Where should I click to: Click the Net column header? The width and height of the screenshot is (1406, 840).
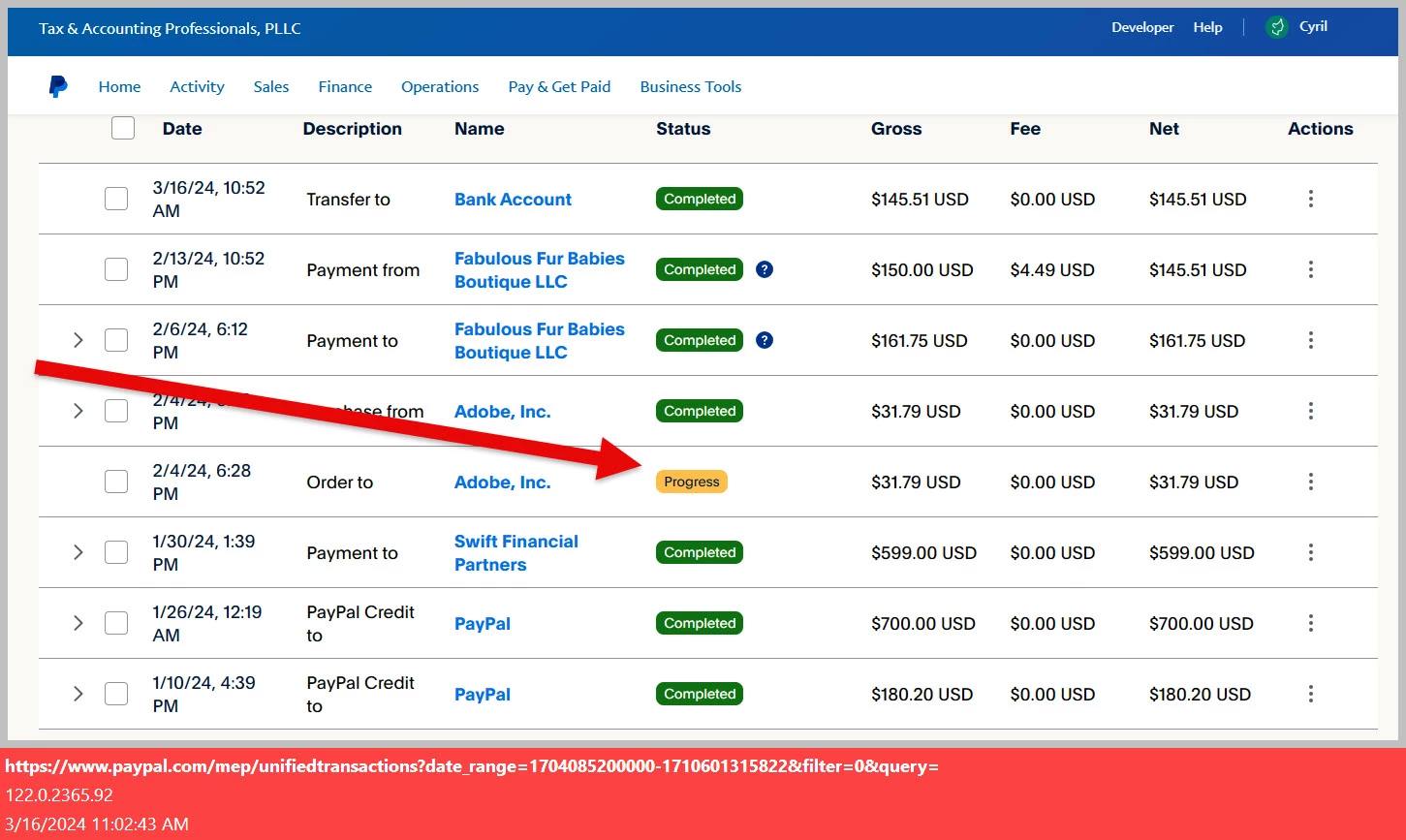coord(1164,128)
